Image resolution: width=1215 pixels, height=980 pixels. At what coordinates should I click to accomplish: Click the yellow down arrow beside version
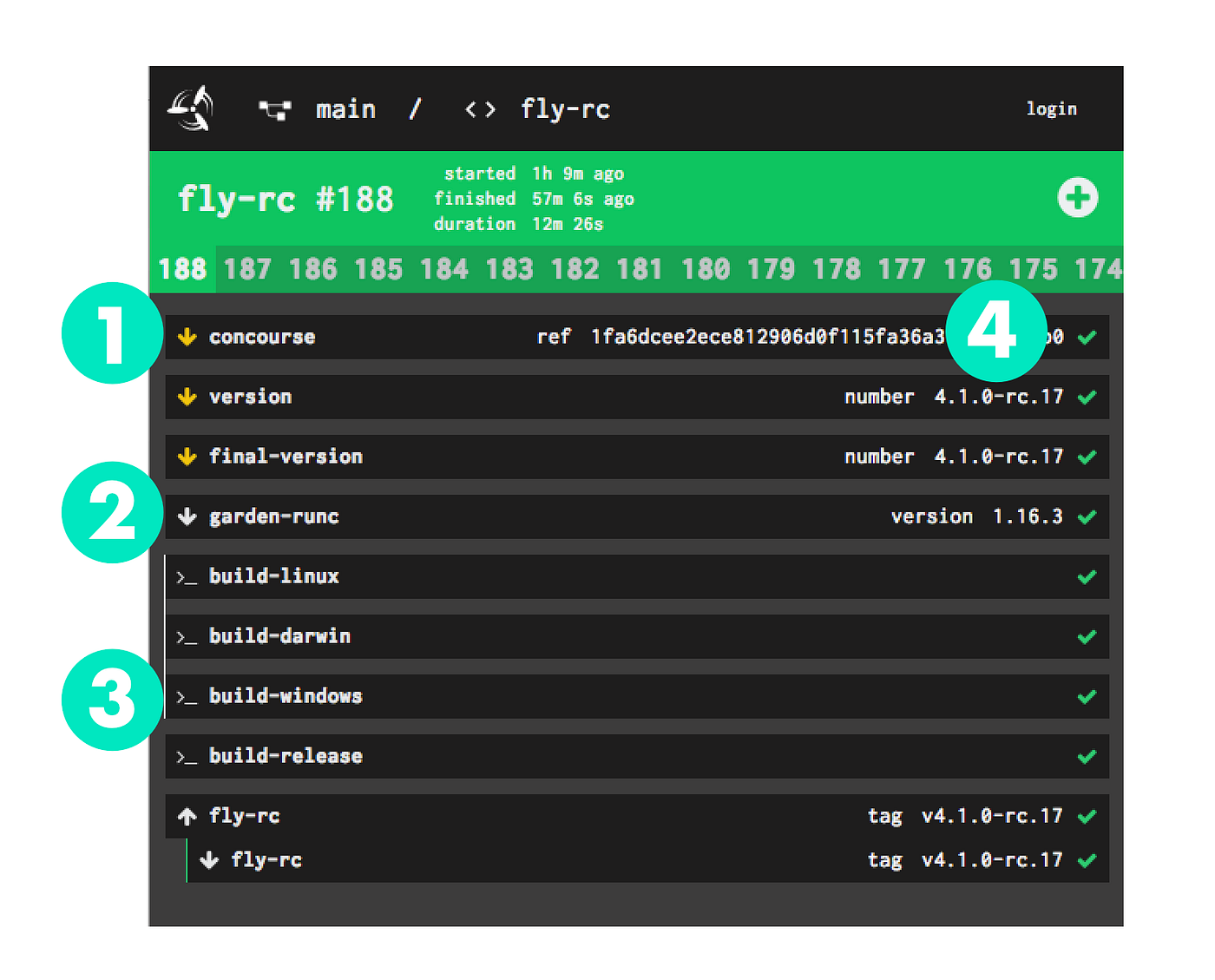(187, 397)
